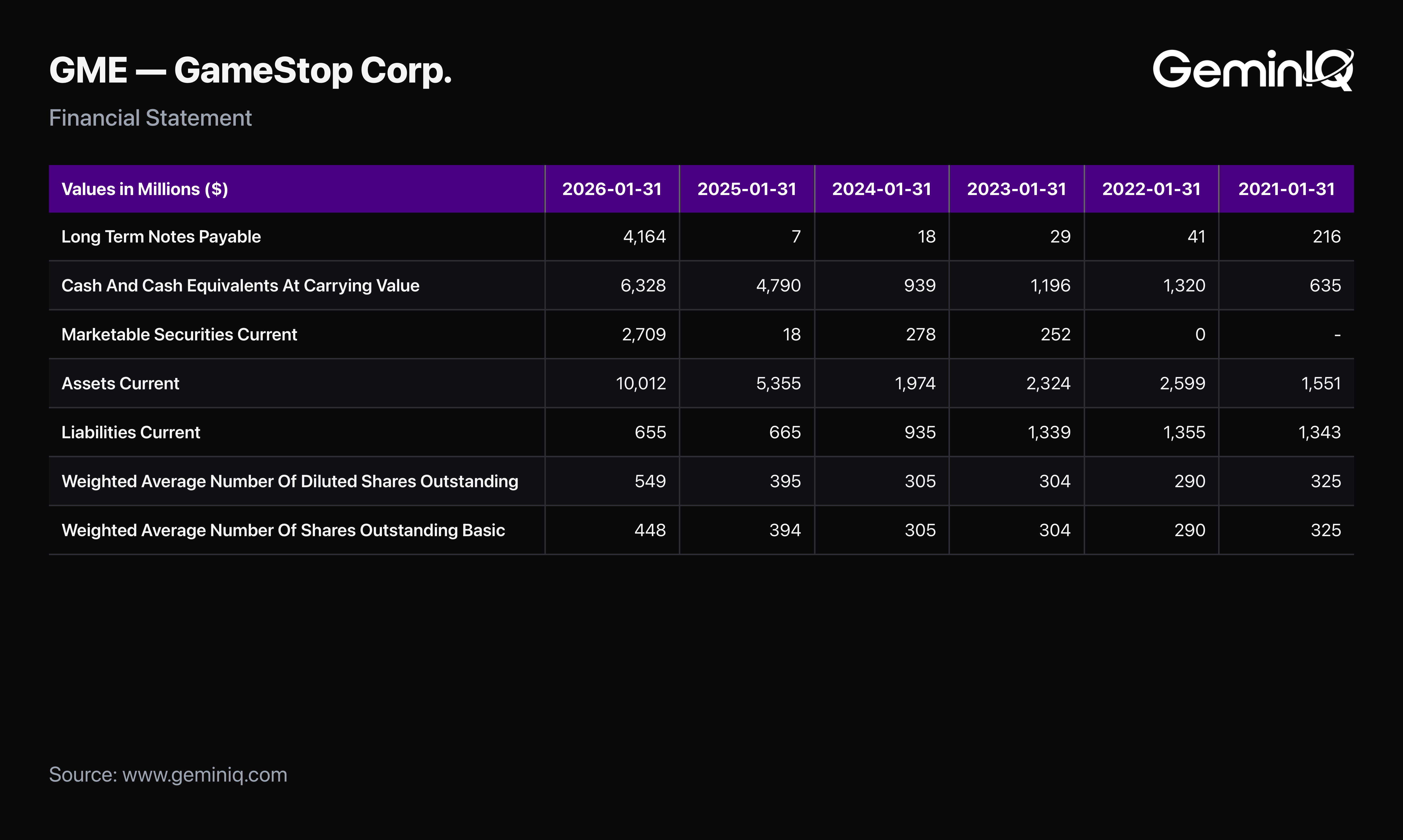
Task: Click the cash value 1,196
Action: click(x=1051, y=286)
